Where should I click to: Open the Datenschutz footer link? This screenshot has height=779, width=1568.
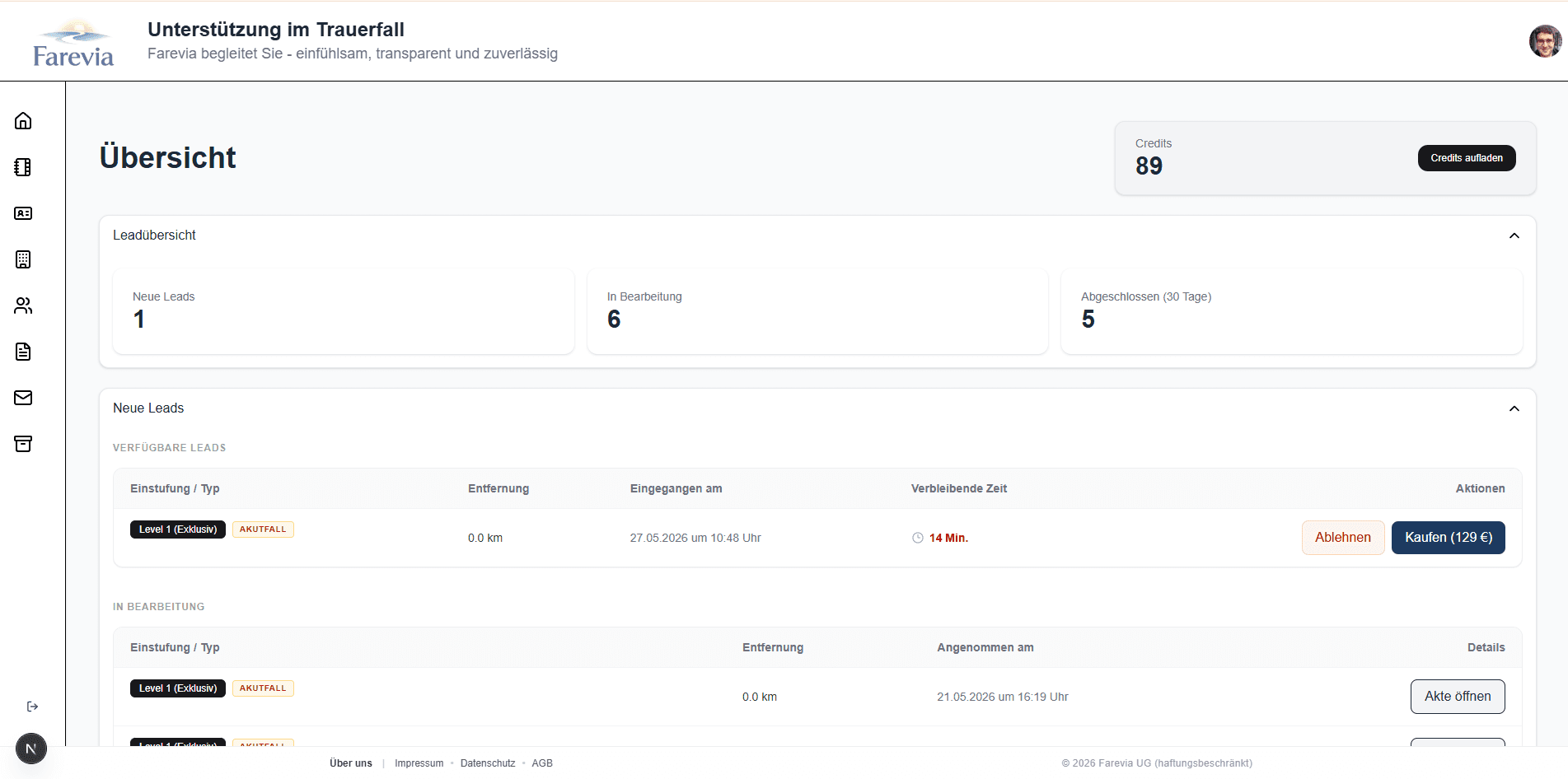[488, 763]
